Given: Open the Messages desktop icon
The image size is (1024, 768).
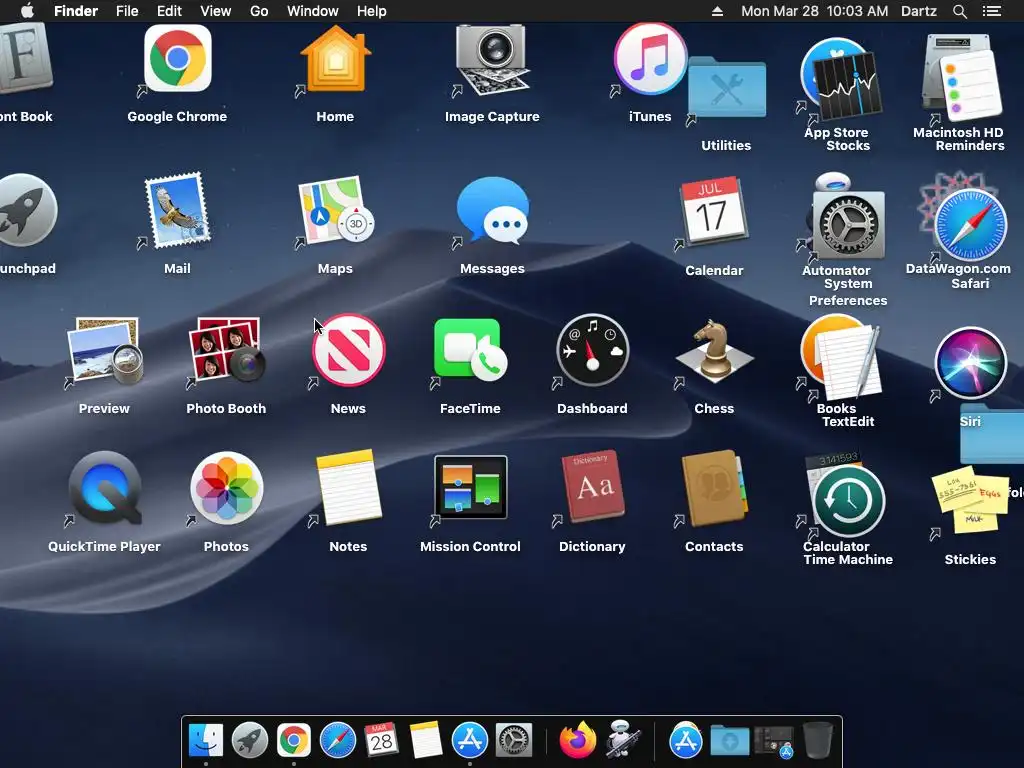Looking at the screenshot, I should click(492, 210).
